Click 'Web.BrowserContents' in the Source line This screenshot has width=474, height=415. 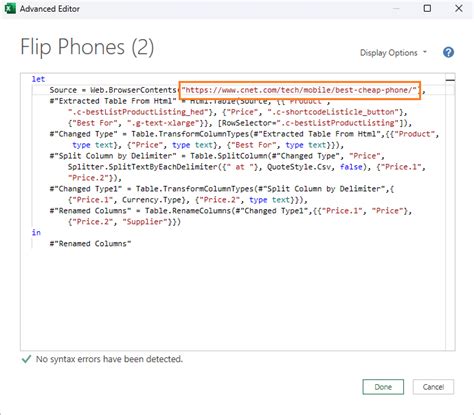[x=133, y=90]
